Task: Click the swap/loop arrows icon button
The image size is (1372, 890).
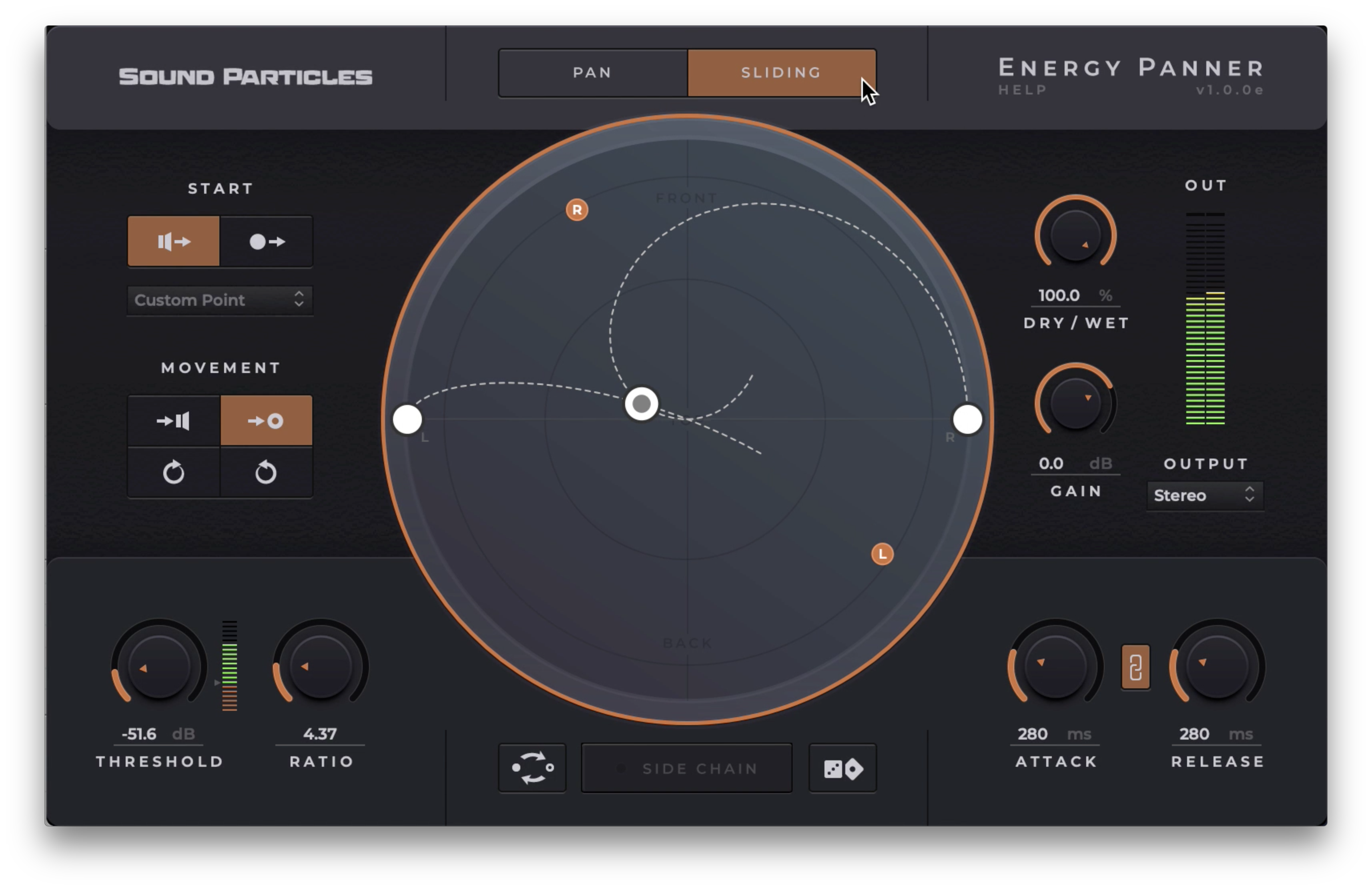Action: [x=532, y=768]
